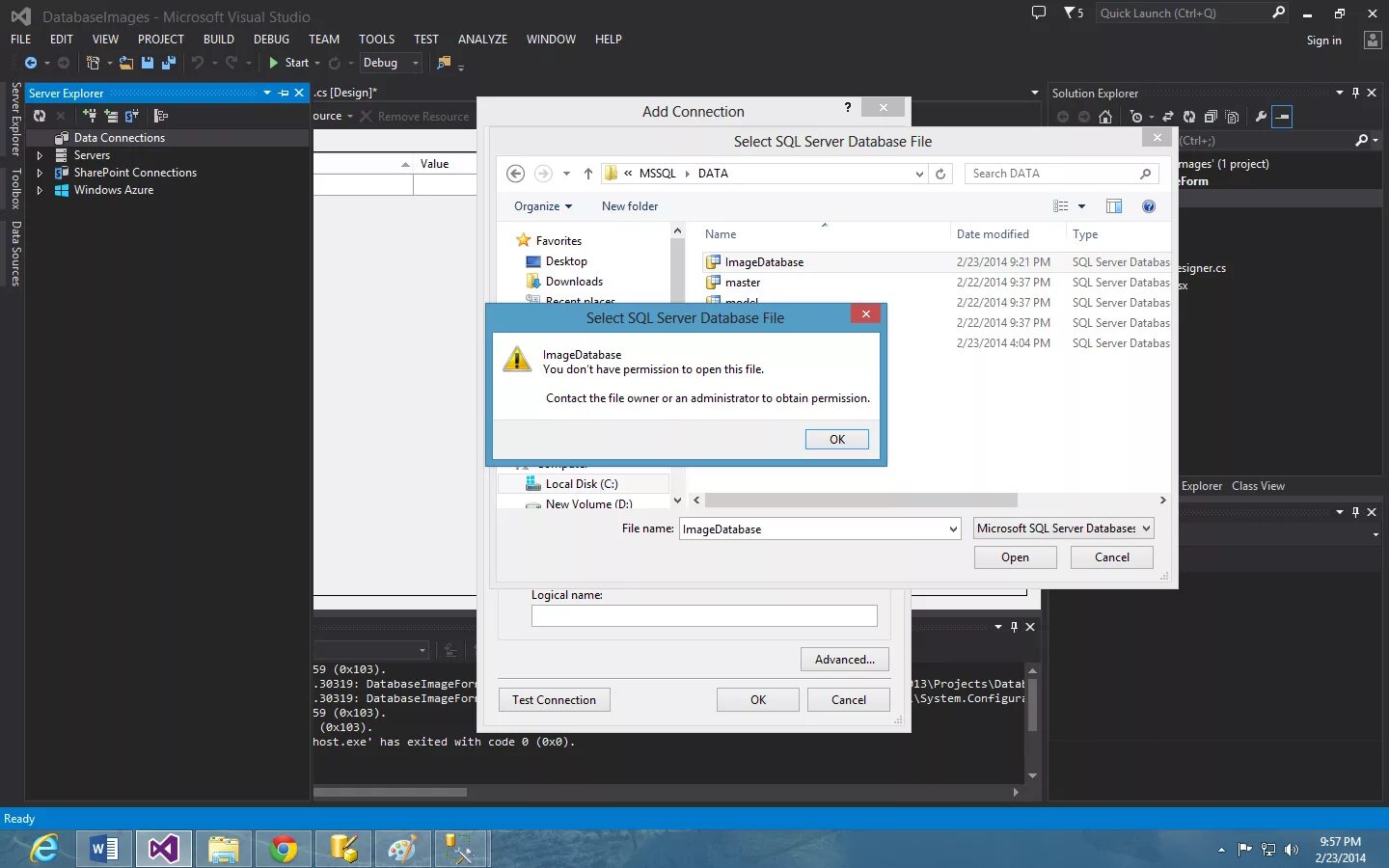1389x868 pixels.
Task: Click OK in the permission warning dialog
Action: click(836, 439)
